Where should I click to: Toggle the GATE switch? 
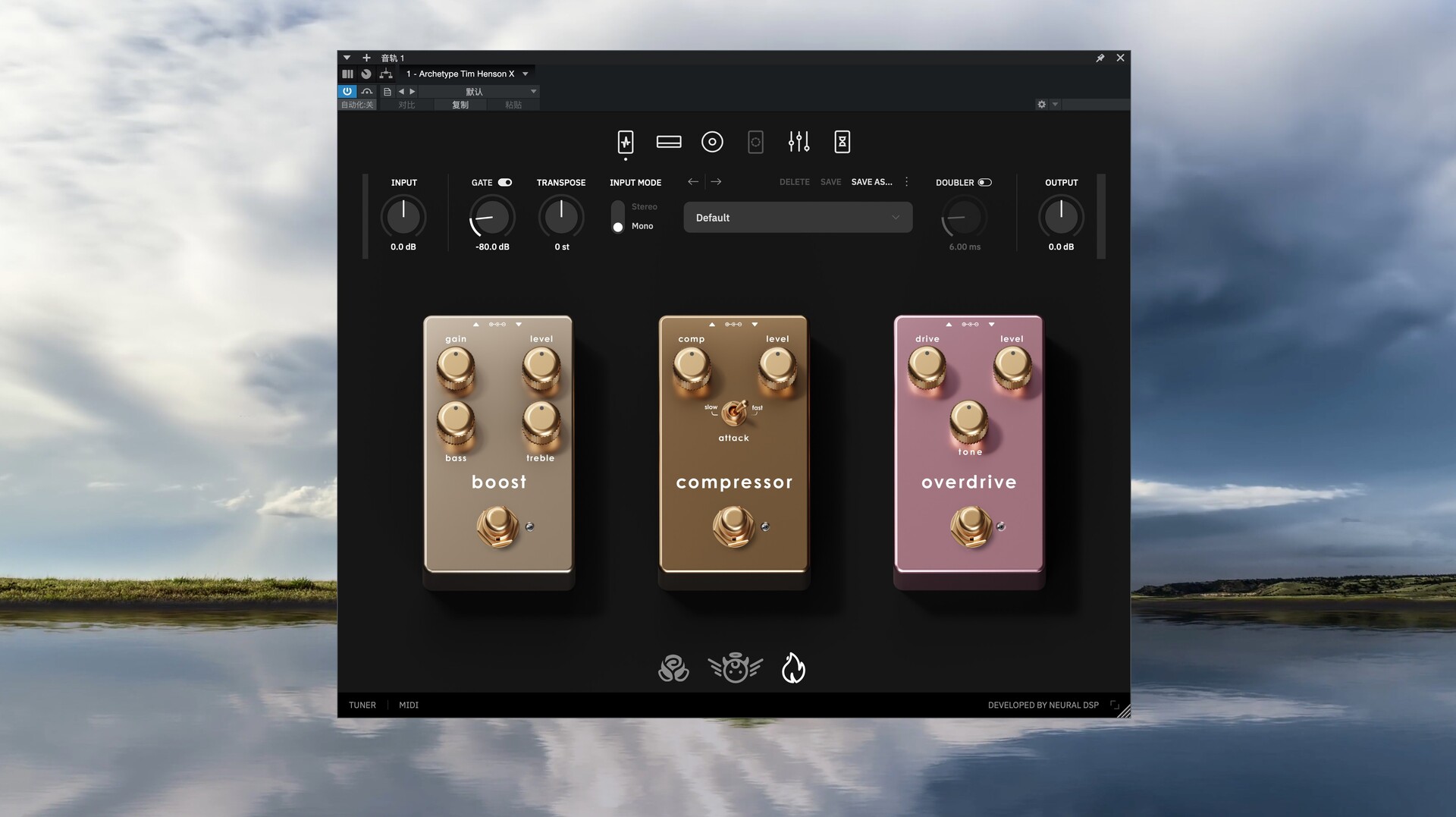(504, 183)
